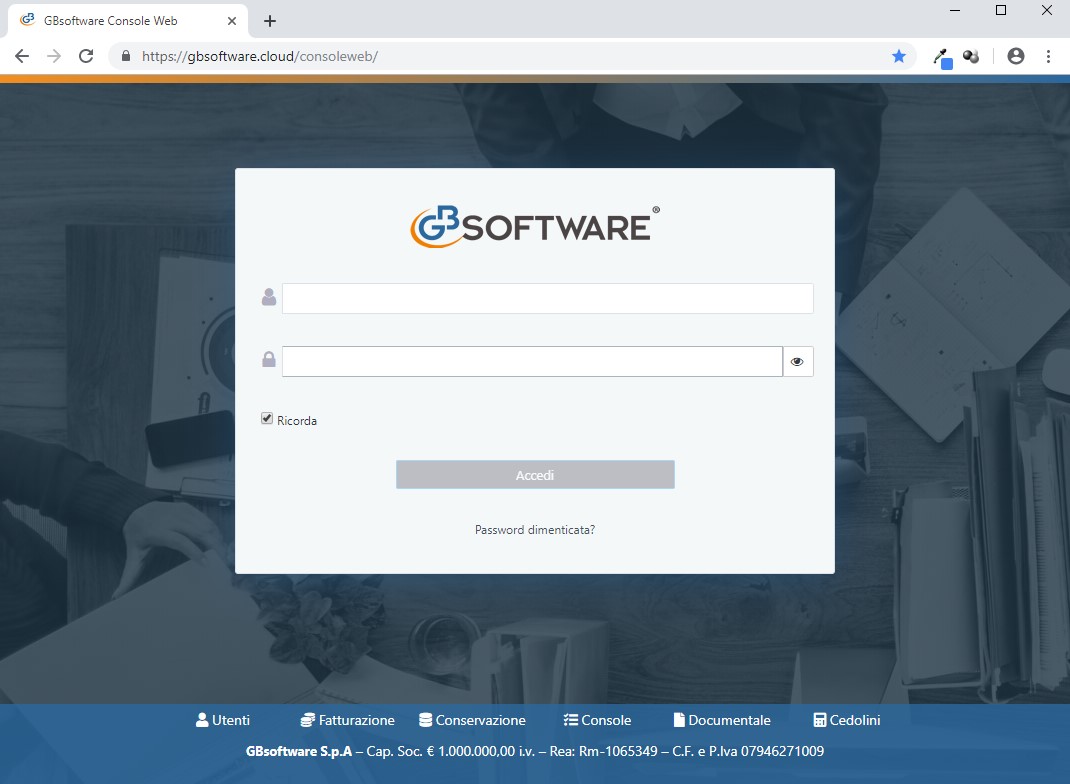Focus the password input field
1070x784 pixels.
(x=532, y=362)
